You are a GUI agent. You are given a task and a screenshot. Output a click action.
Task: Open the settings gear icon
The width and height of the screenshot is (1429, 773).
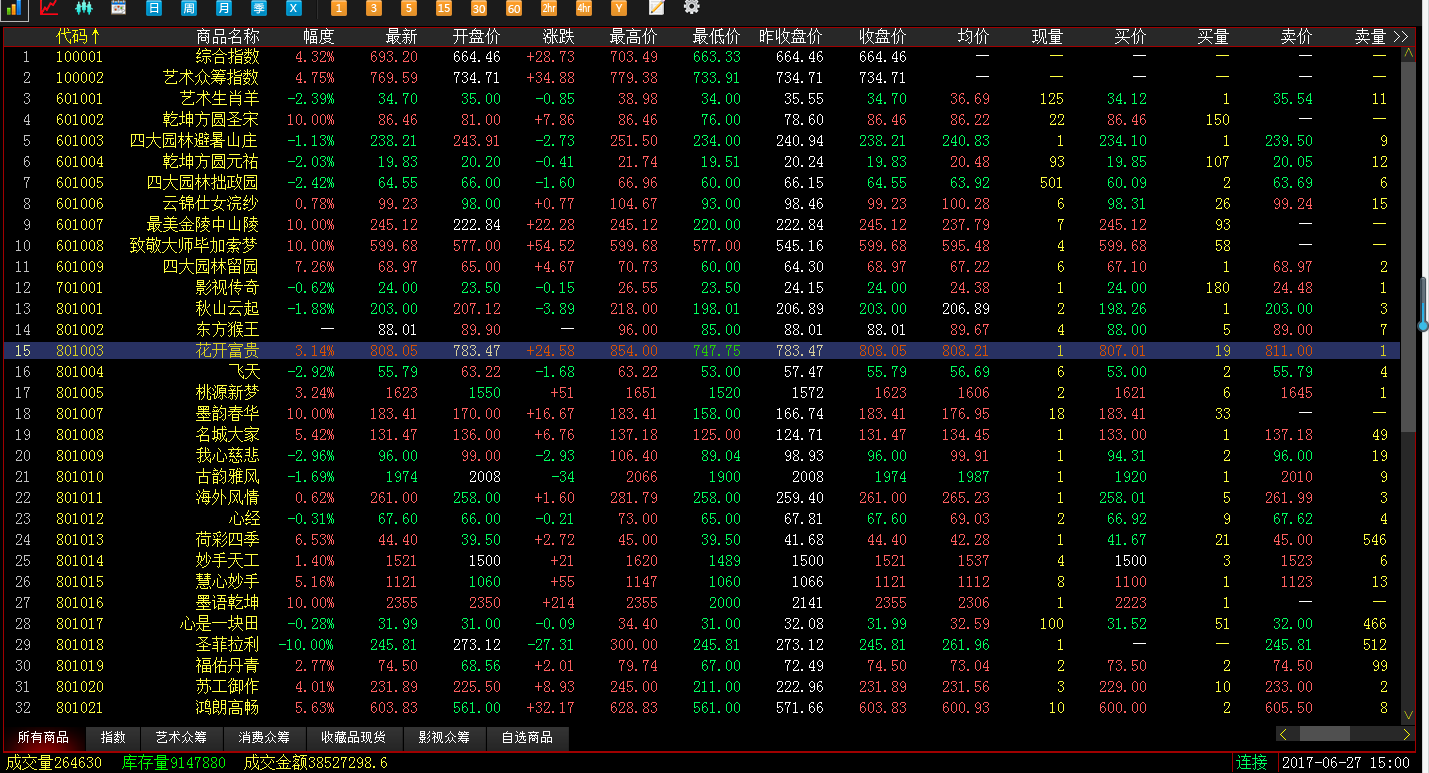(x=691, y=8)
